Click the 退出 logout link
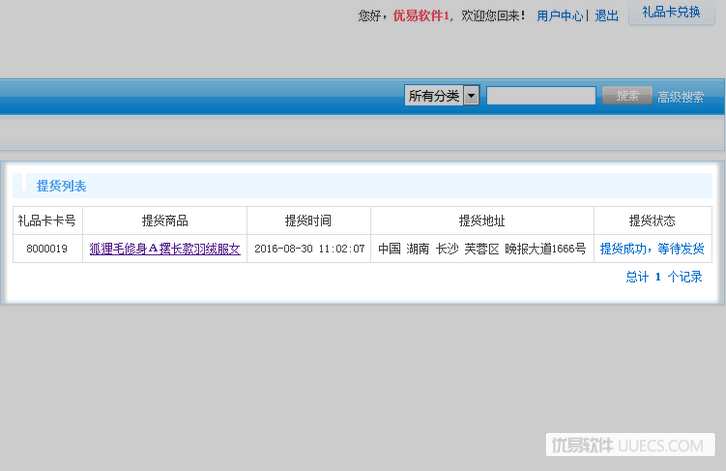Viewport: 726px width, 471px height. coord(607,16)
